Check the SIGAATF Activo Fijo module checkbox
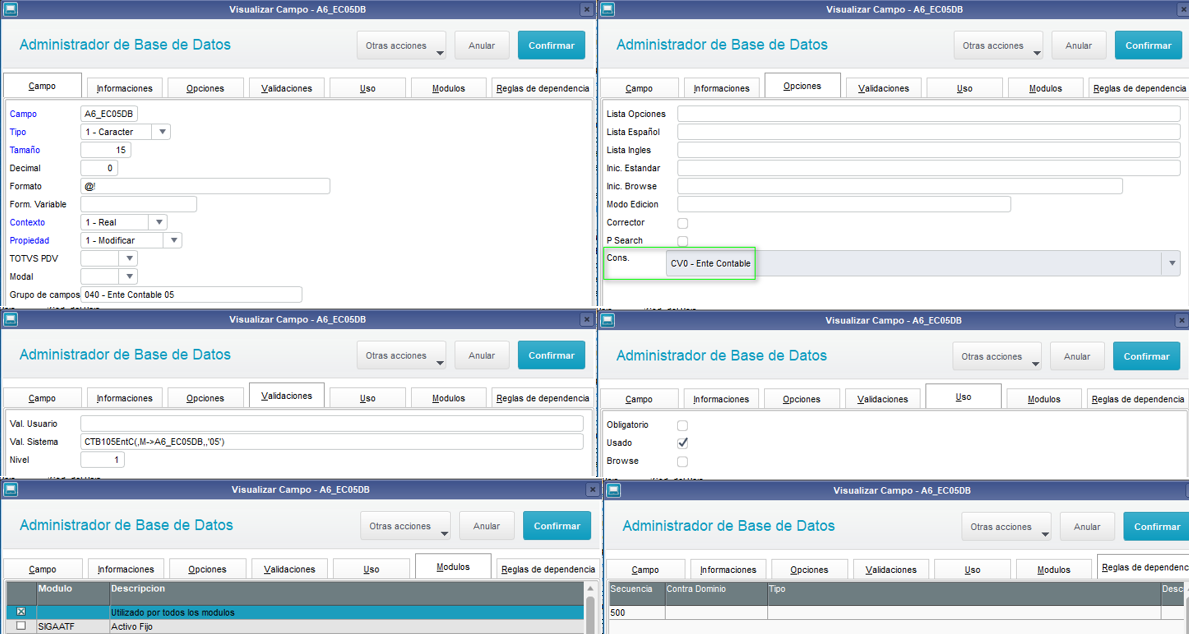1189x634 pixels. (21, 626)
